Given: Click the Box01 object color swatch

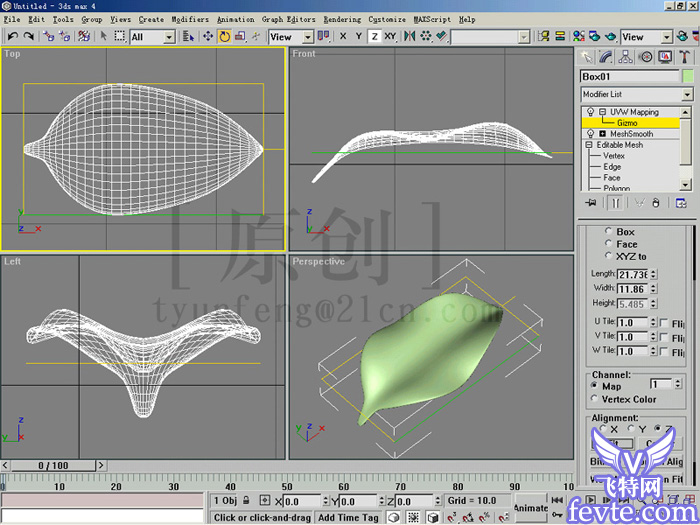Looking at the screenshot, I should click(688, 76).
